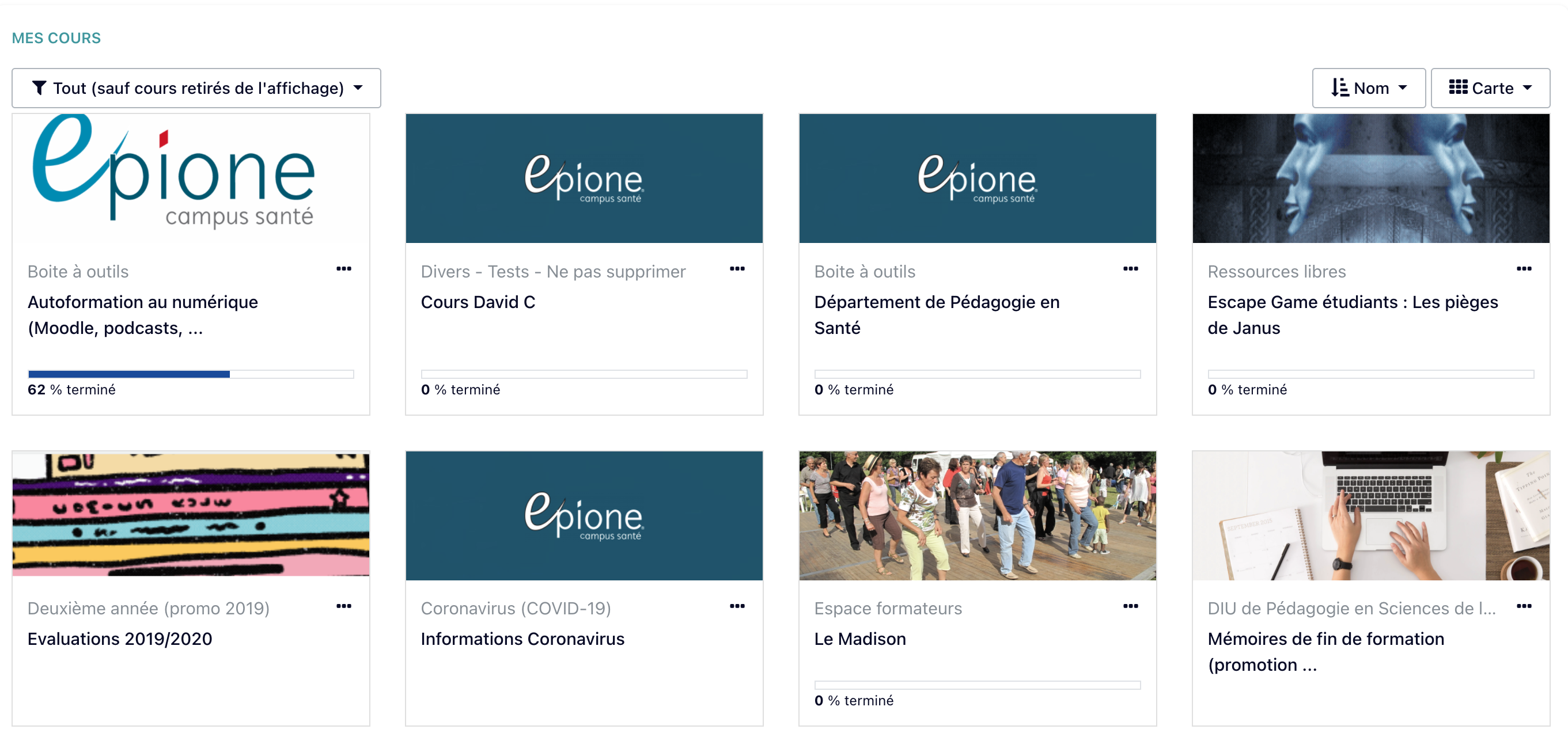Open the Informations Coronavirus course
Screen dimensions: 1568x737
[x=522, y=639]
